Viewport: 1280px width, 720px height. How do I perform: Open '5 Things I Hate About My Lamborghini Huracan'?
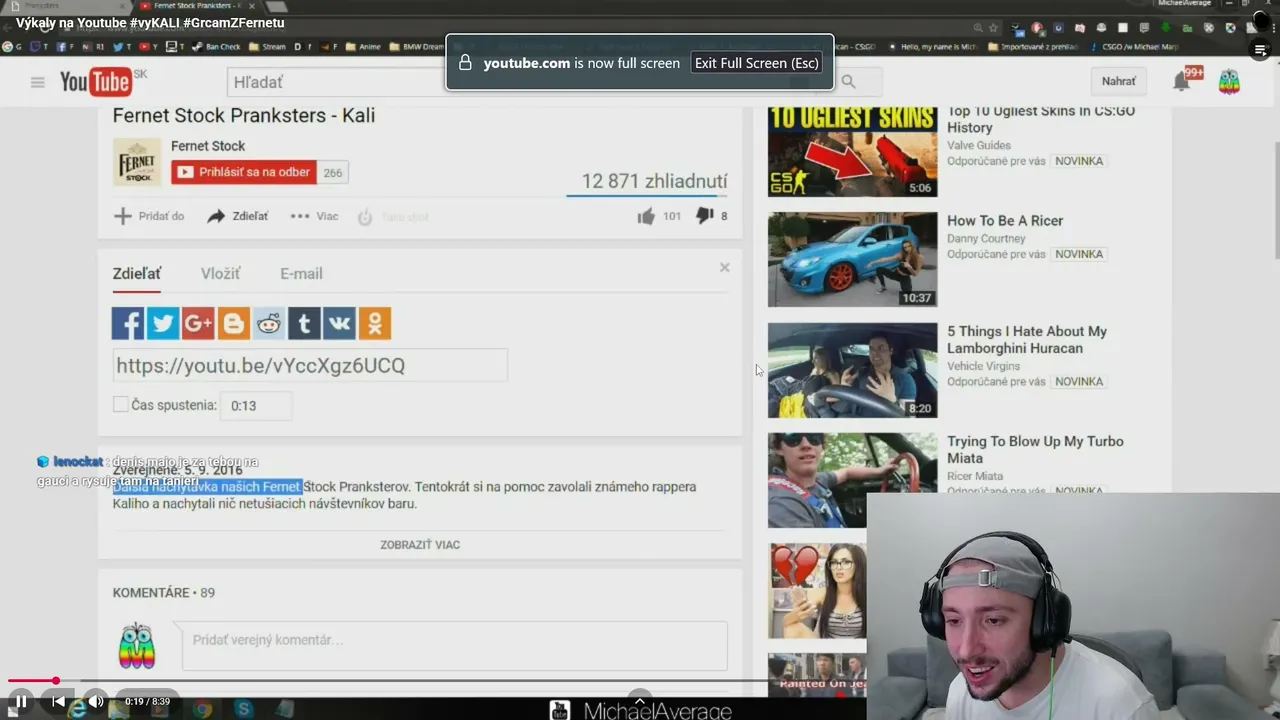click(1027, 340)
